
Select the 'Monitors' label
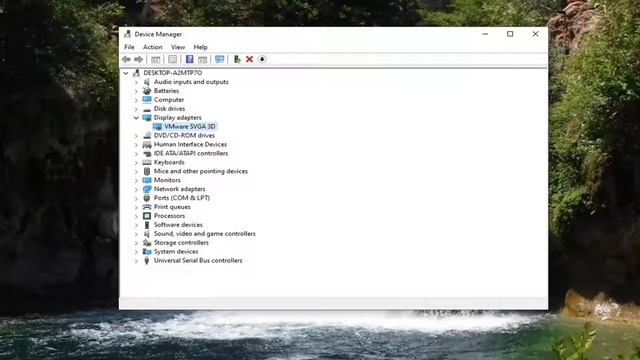[167, 180]
